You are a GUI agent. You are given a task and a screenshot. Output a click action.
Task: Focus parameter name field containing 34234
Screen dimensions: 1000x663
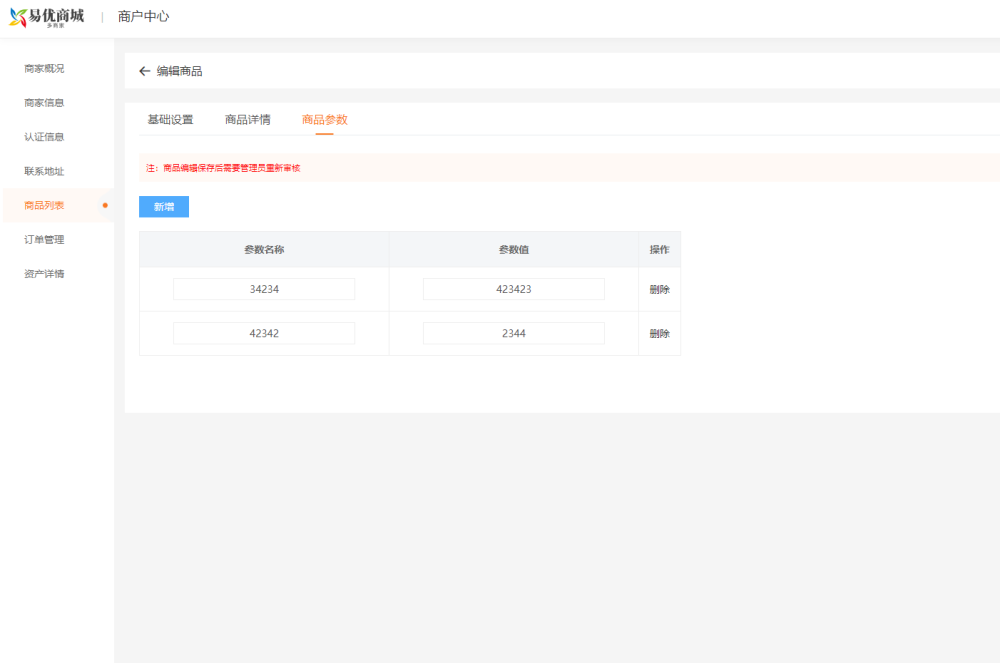pos(264,289)
